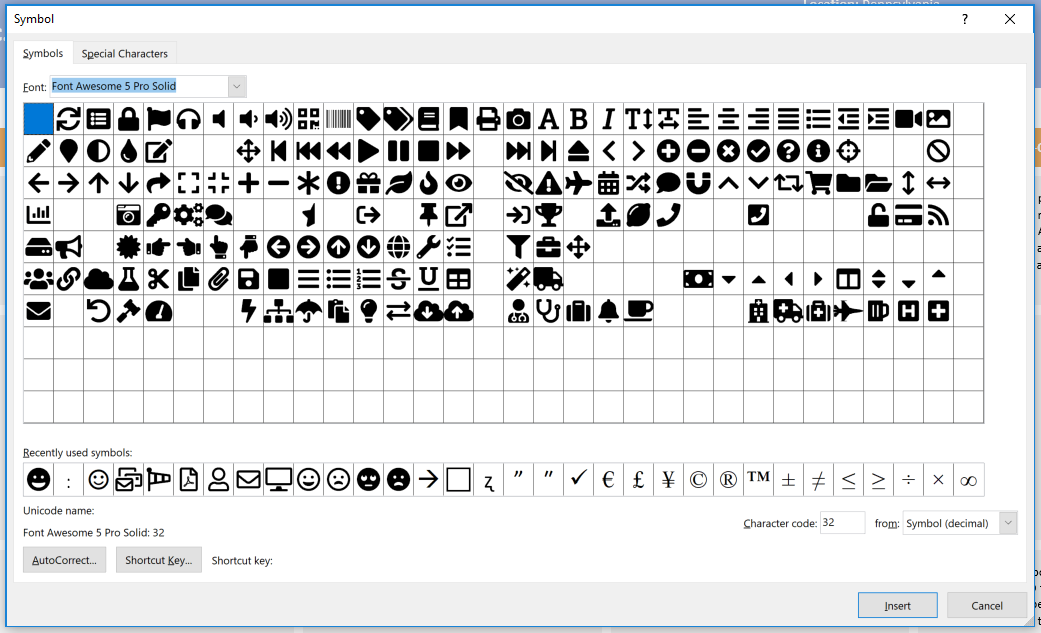The height and width of the screenshot is (633, 1041).
Task: Select the lock symbol in the grid
Action: pyautogui.click(x=128, y=118)
